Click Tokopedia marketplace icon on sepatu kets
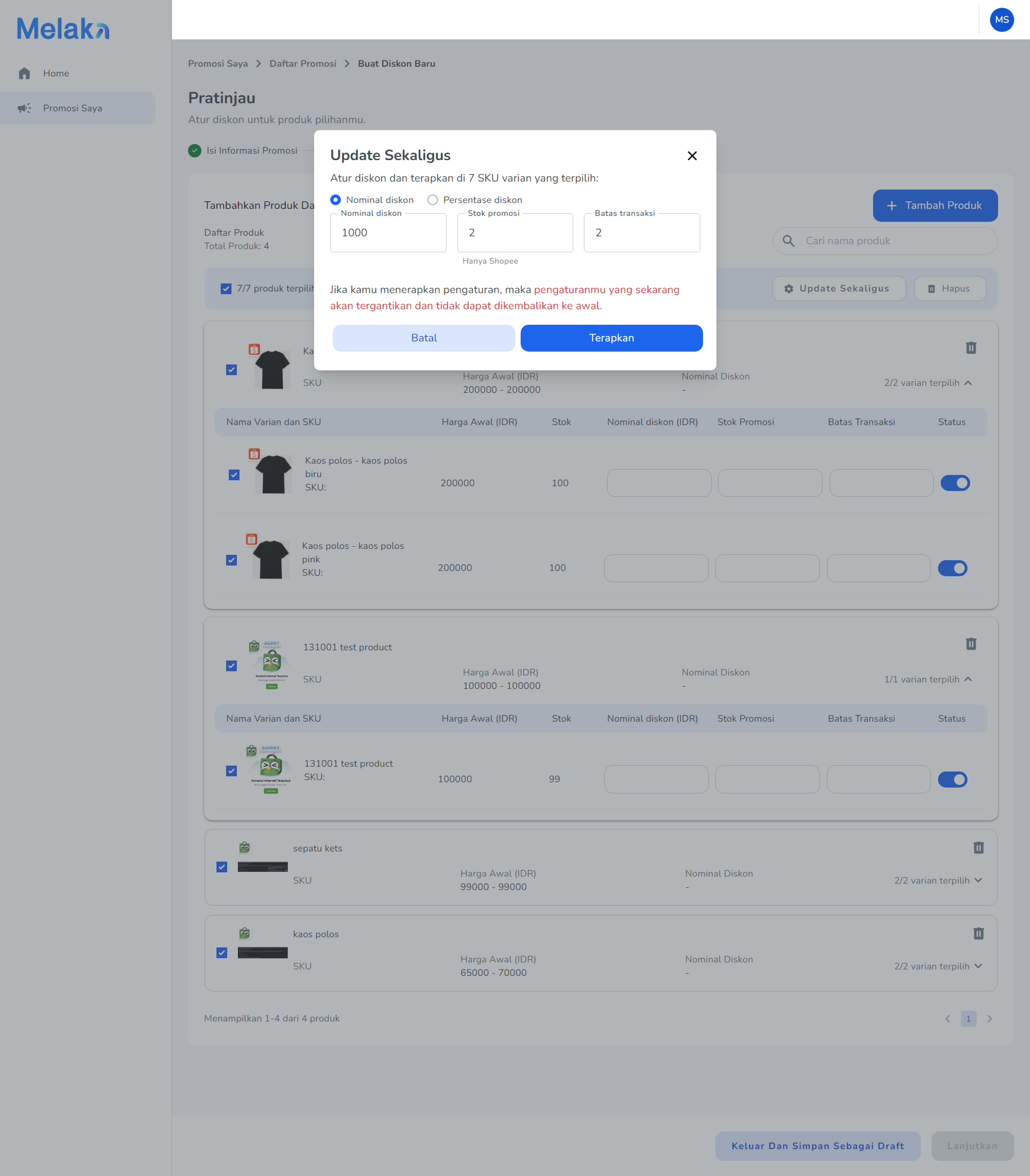This screenshot has height=1176, width=1030. 244,848
